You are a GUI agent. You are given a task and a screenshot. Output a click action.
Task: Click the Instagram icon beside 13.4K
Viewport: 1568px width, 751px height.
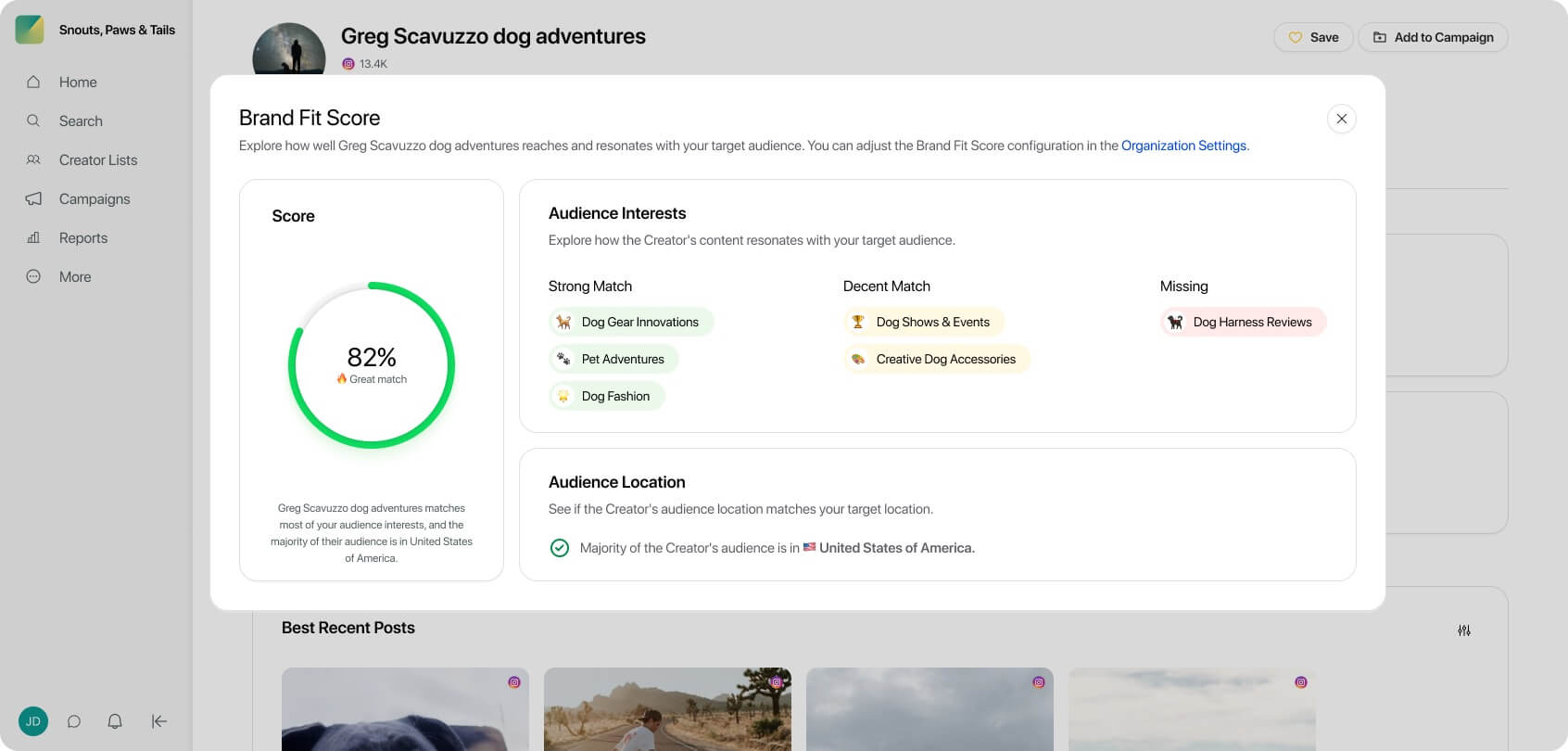[348, 64]
